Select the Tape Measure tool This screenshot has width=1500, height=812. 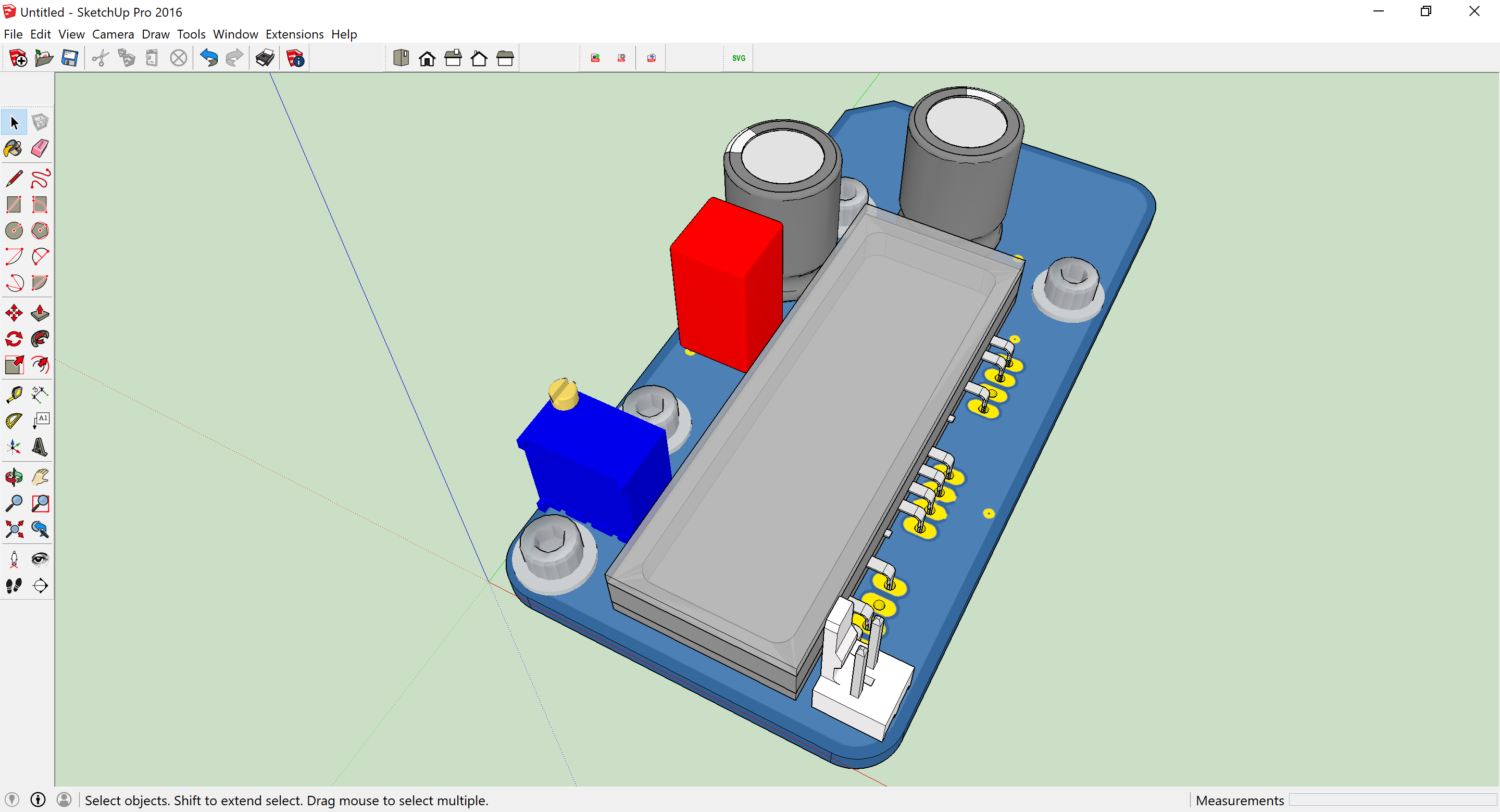(x=14, y=395)
